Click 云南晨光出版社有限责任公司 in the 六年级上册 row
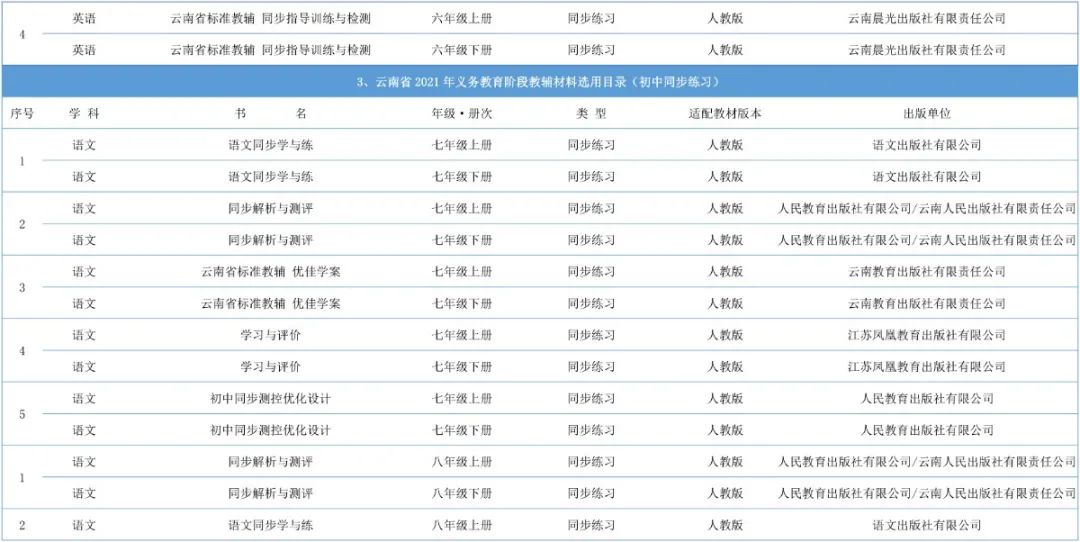This screenshot has width=1080, height=542. coord(927,19)
